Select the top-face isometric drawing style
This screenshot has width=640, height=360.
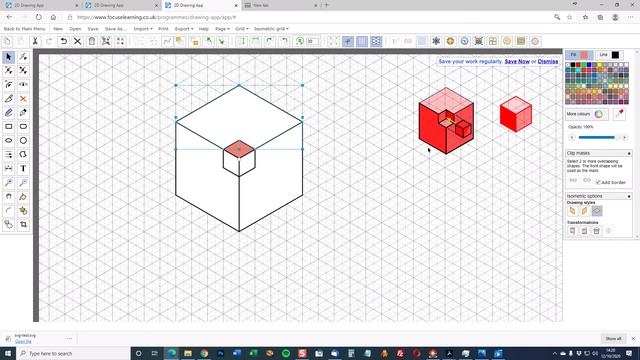597,211
